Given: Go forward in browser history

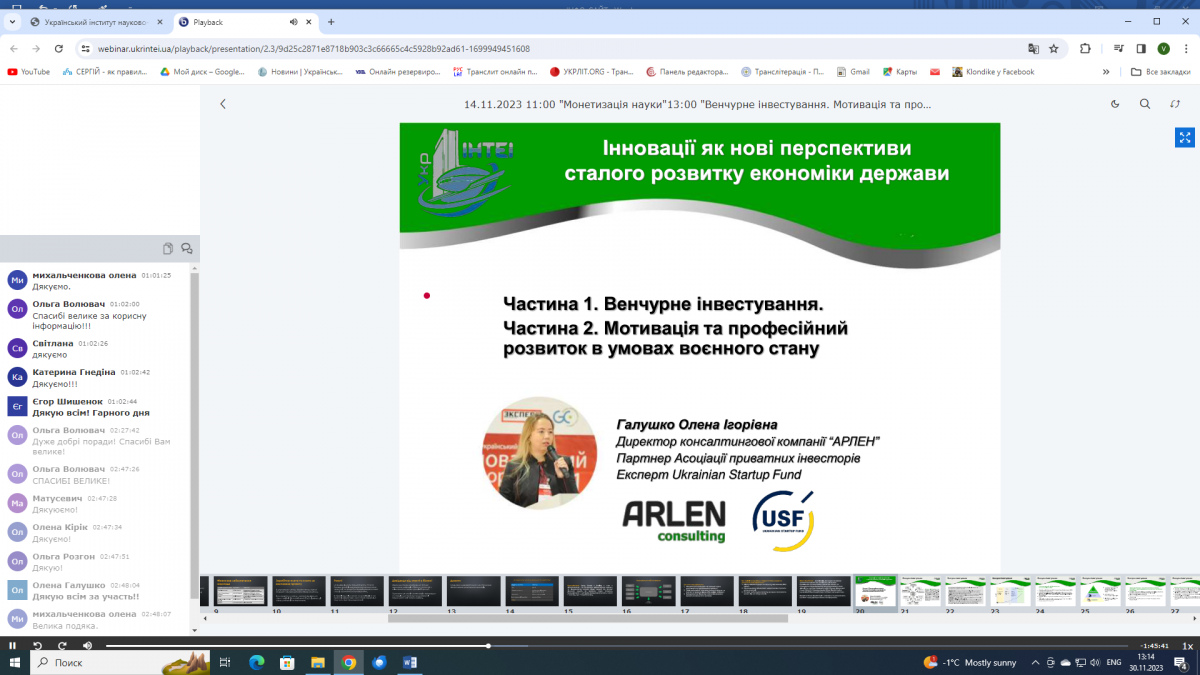Looking at the screenshot, I should tap(36, 48).
